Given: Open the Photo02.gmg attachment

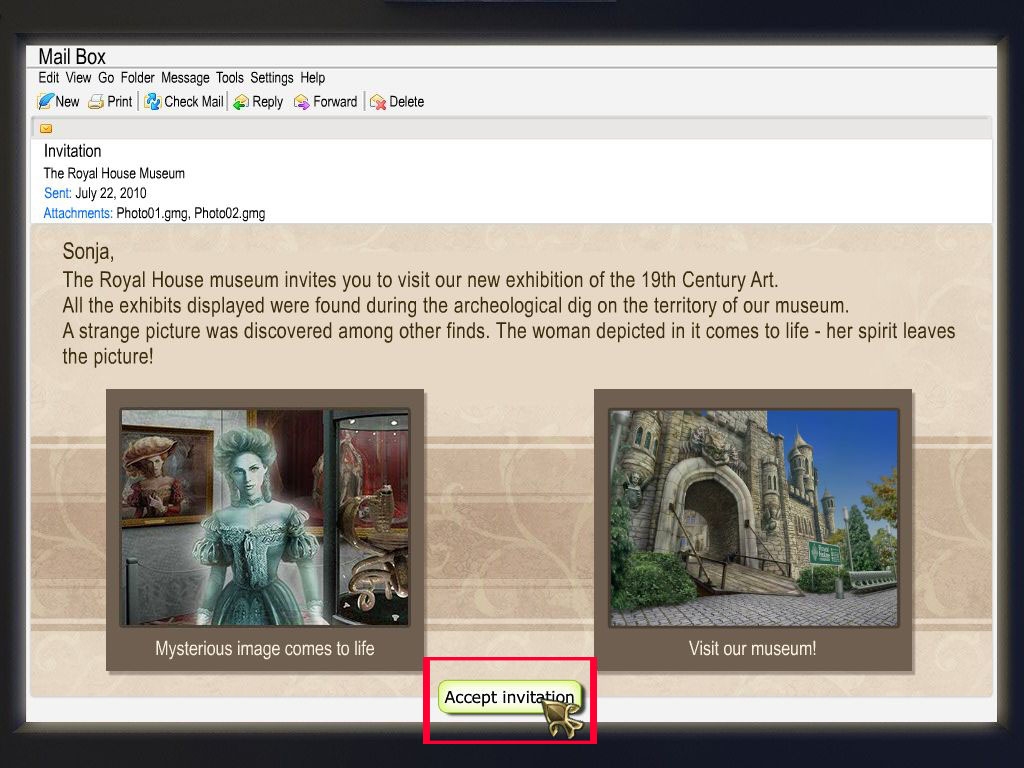Looking at the screenshot, I should tap(230, 214).
